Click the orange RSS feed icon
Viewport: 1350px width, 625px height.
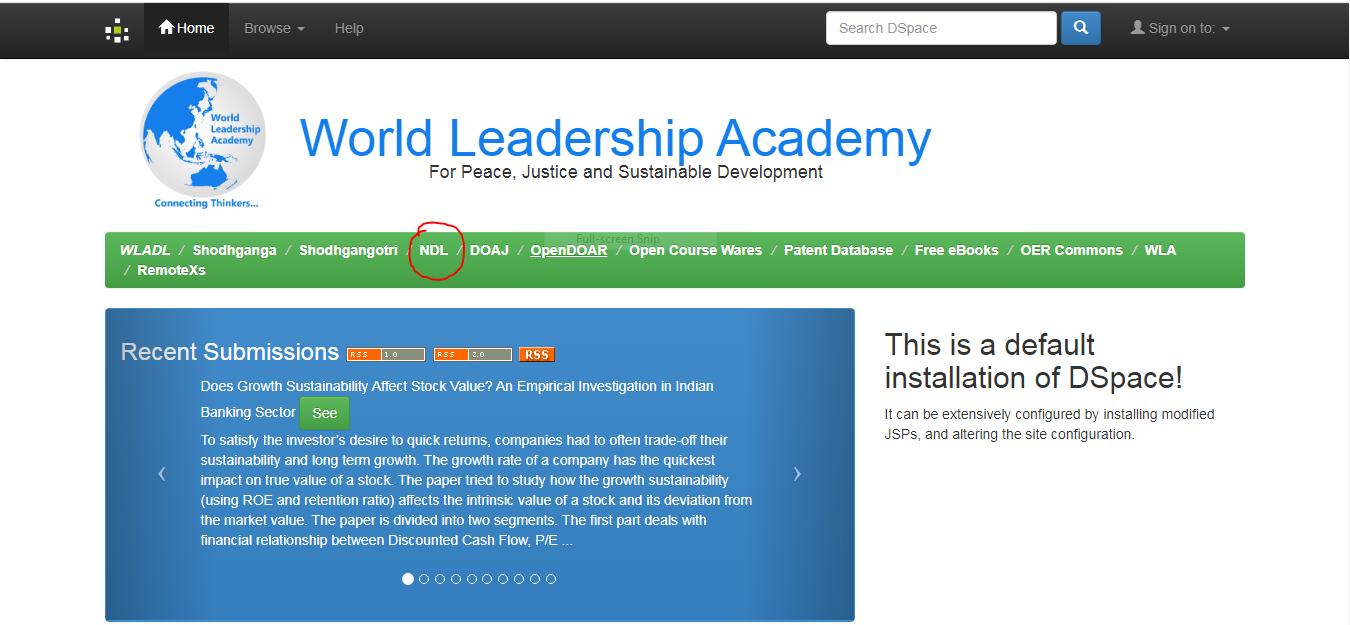pos(537,354)
